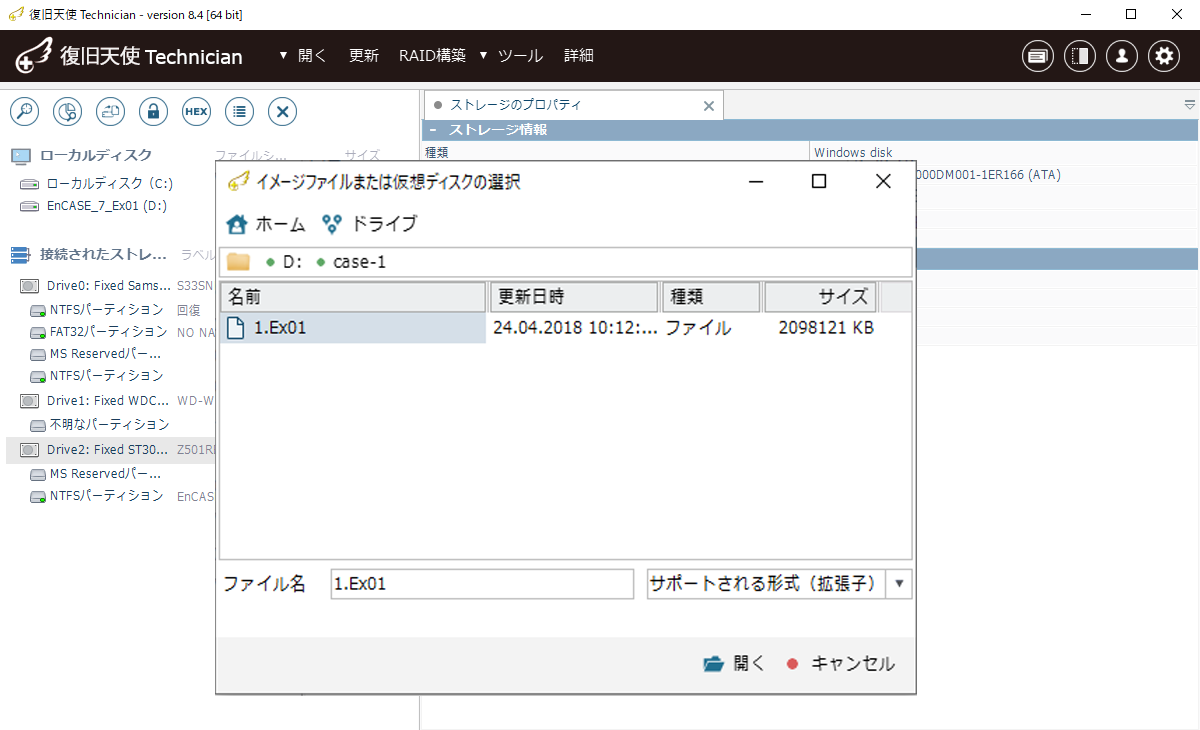Screen dimensions: 1200x730
Task: Click the 開く button in dialog
Action: (x=734, y=663)
